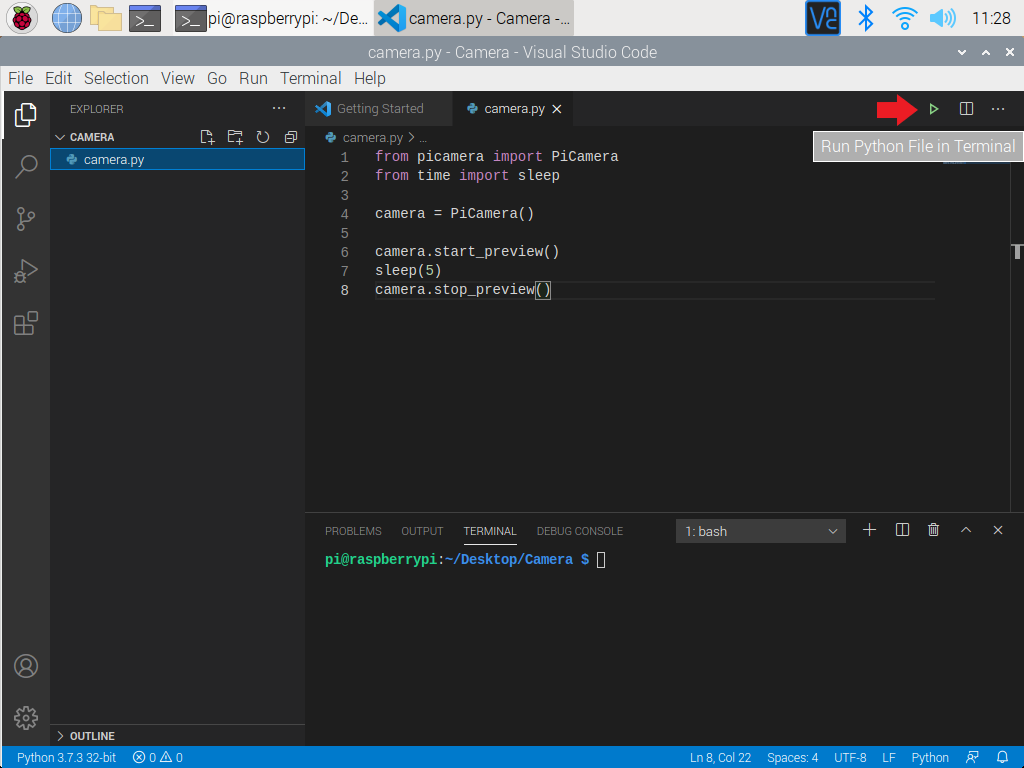The width and height of the screenshot is (1024, 768).
Task: Click the Spaces: 4 indentation setting
Action: point(792,757)
